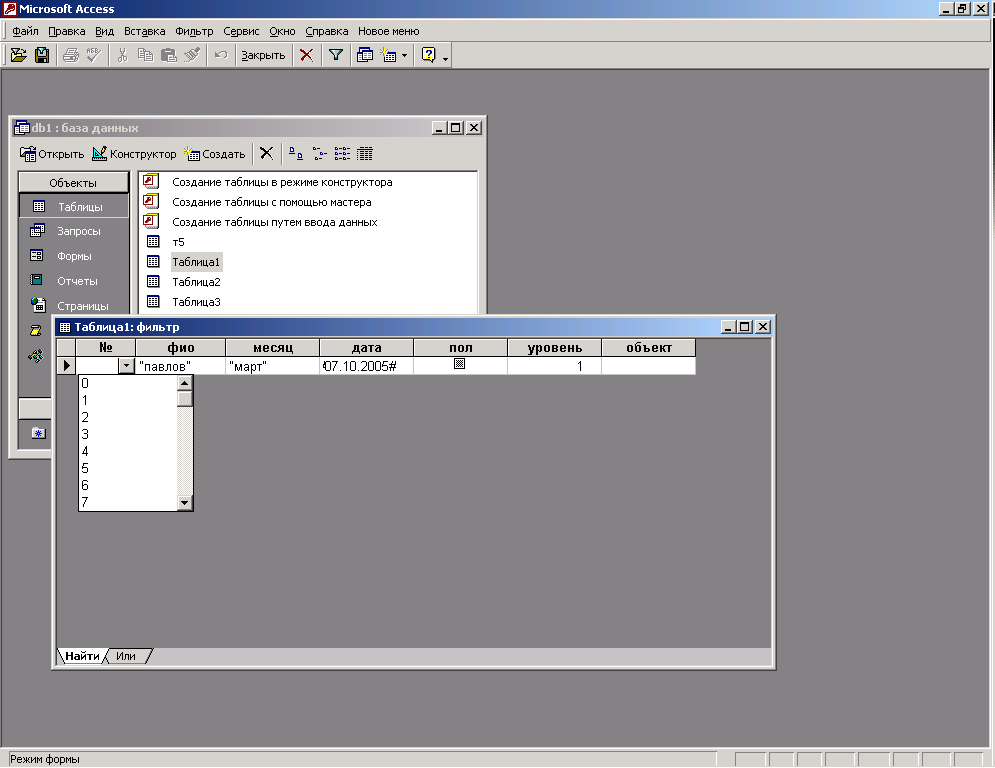Open the New object dropdown arrow
Screen dimensions: 995x768
coord(404,56)
